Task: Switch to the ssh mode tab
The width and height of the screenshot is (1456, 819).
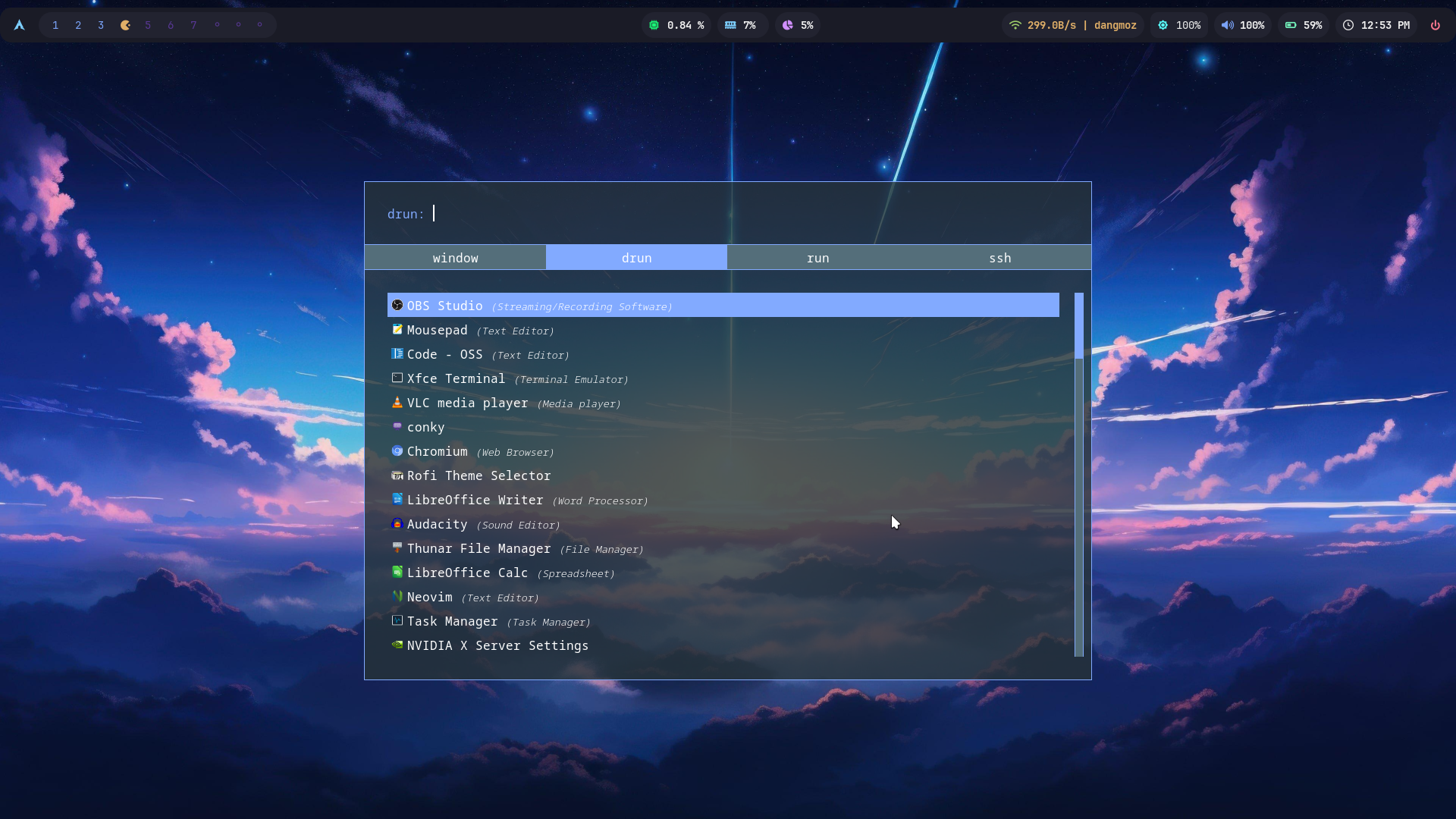Action: point(999,258)
